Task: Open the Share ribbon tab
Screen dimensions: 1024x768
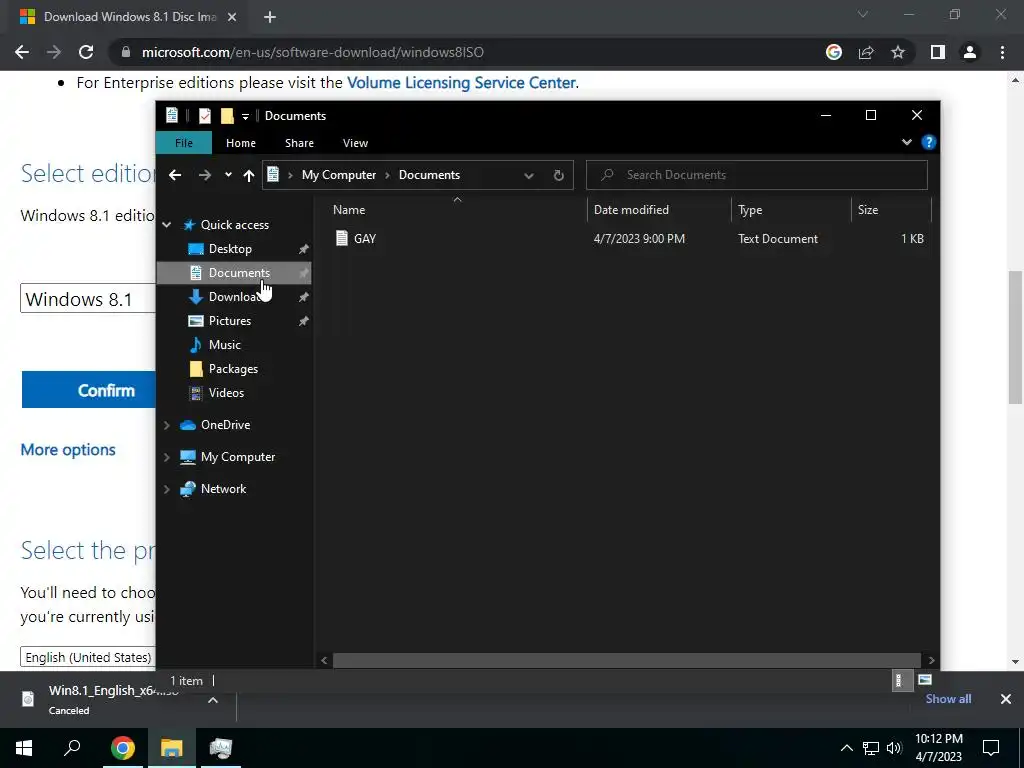Action: [299, 143]
